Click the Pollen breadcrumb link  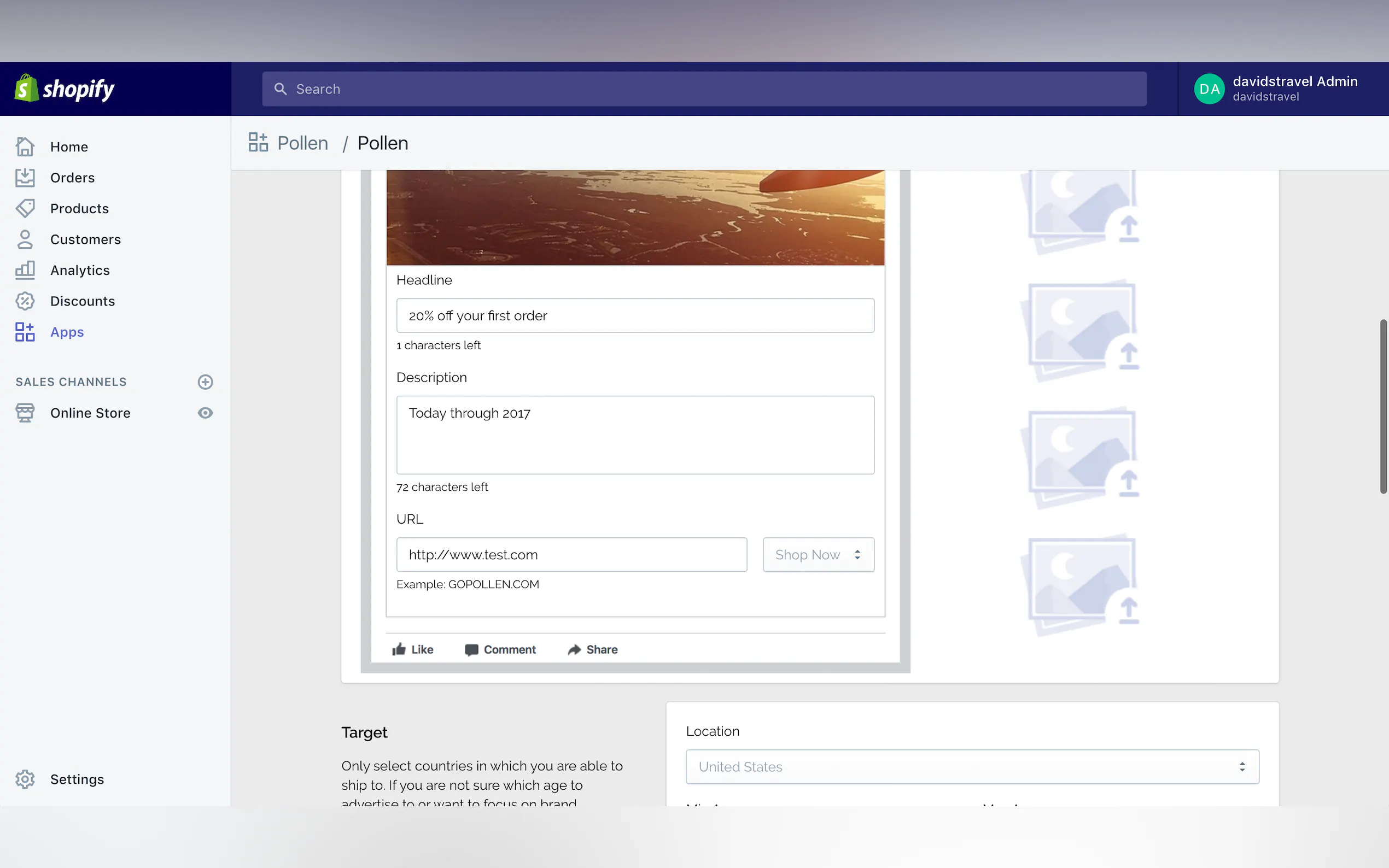point(302,143)
